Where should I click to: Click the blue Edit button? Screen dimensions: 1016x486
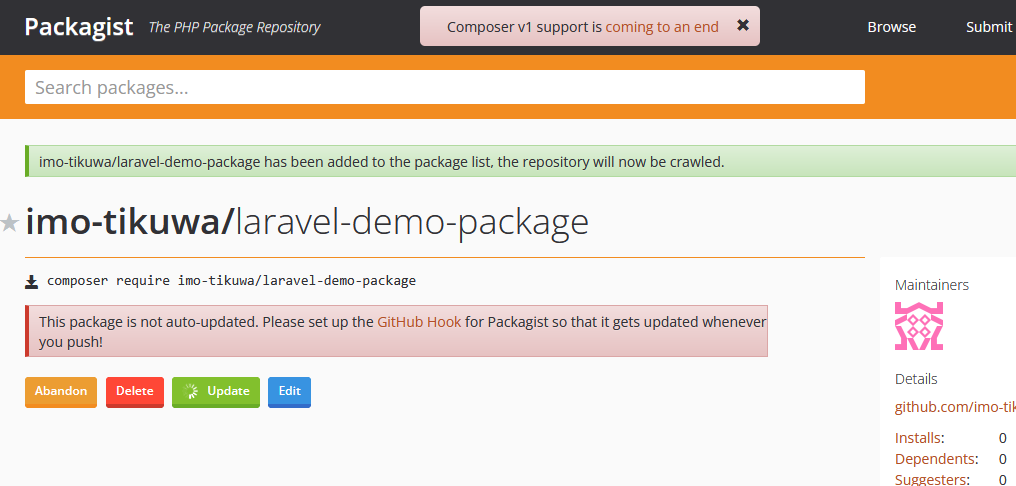pyautogui.click(x=290, y=392)
